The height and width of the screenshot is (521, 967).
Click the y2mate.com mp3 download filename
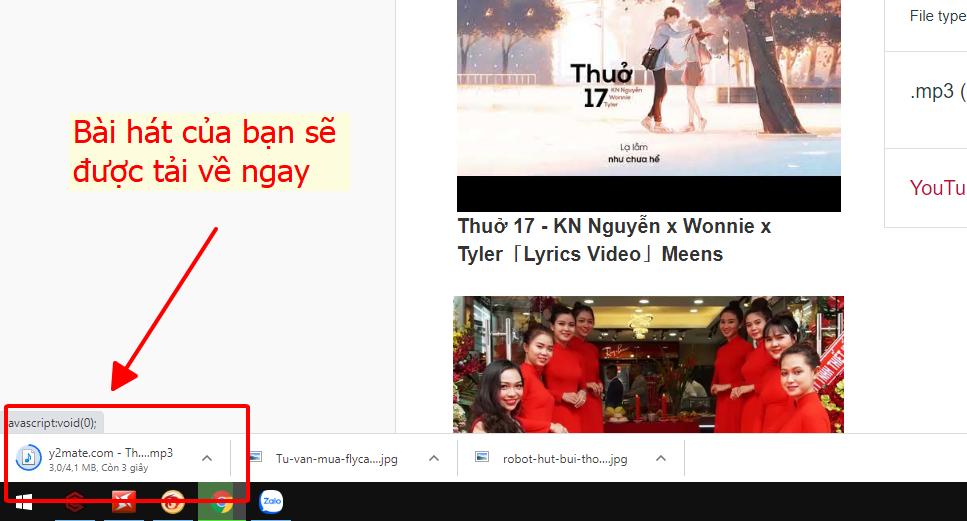(110, 452)
